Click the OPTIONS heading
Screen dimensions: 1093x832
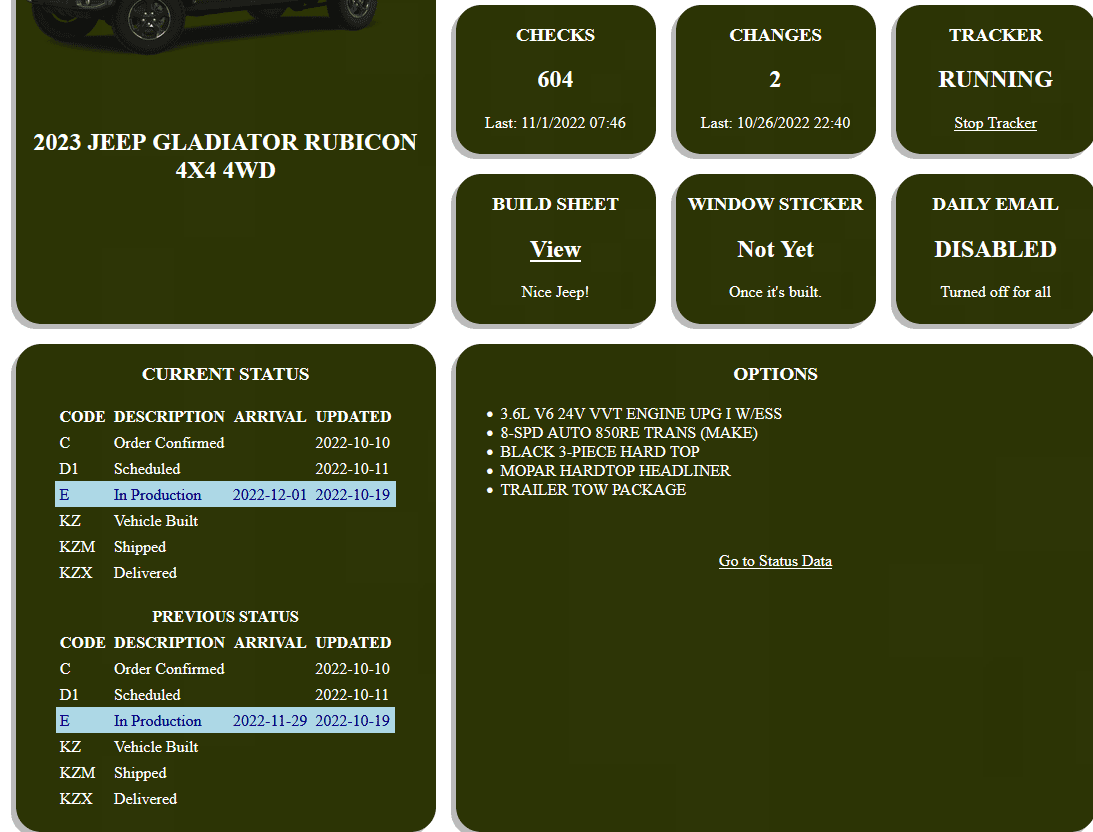[775, 374]
